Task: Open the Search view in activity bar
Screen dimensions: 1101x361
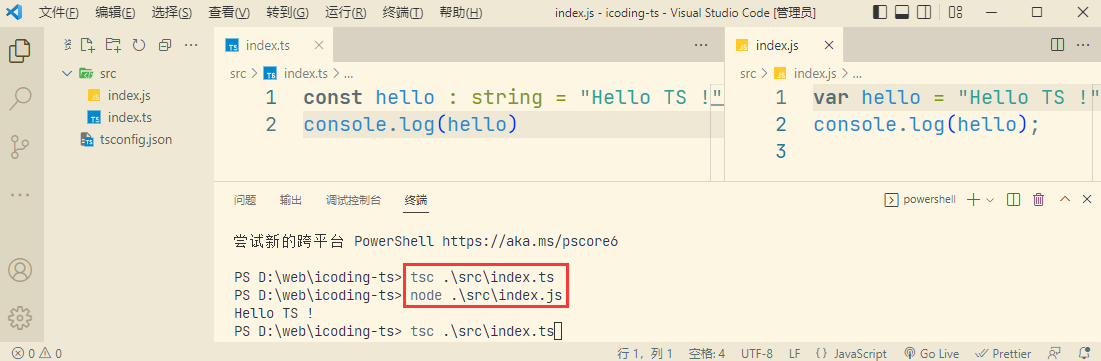Action: click(20, 98)
